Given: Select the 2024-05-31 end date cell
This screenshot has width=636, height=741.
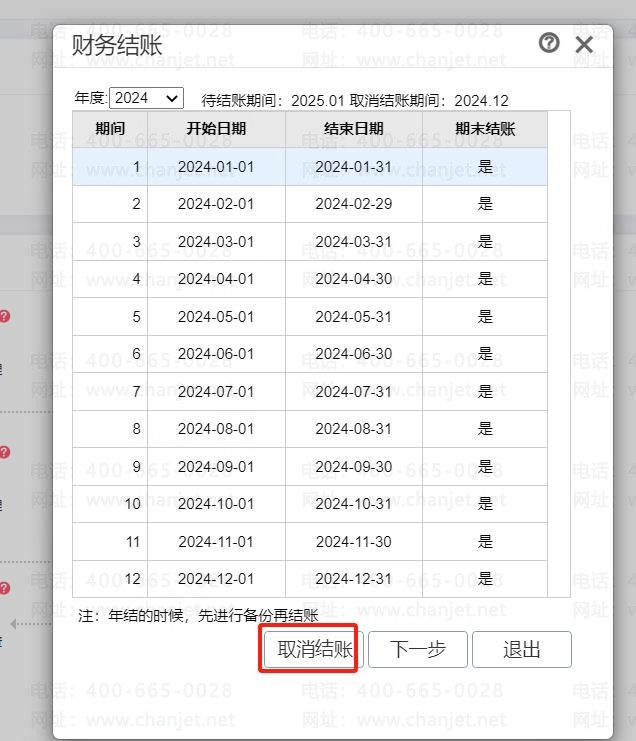Looking at the screenshot, I should pos(354,317).
